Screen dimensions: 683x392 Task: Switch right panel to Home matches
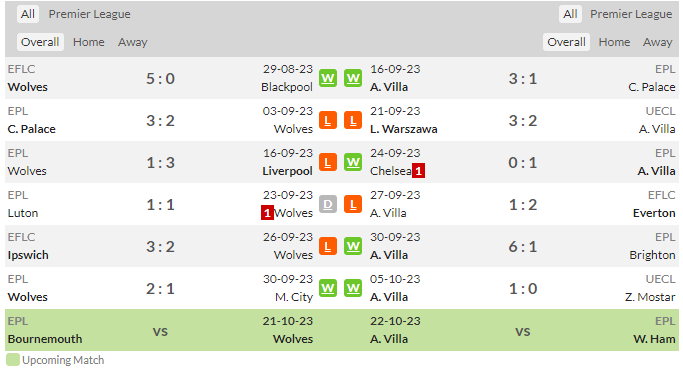(x=614, y=42)
